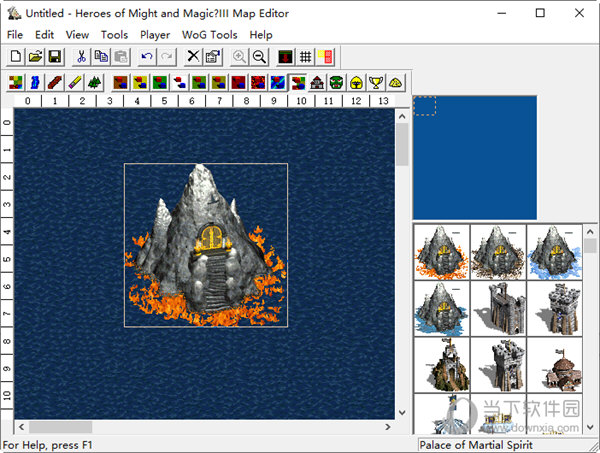Select the road placement tool
This screenshot has height=453, width=600.
click(x=55, y=82)
